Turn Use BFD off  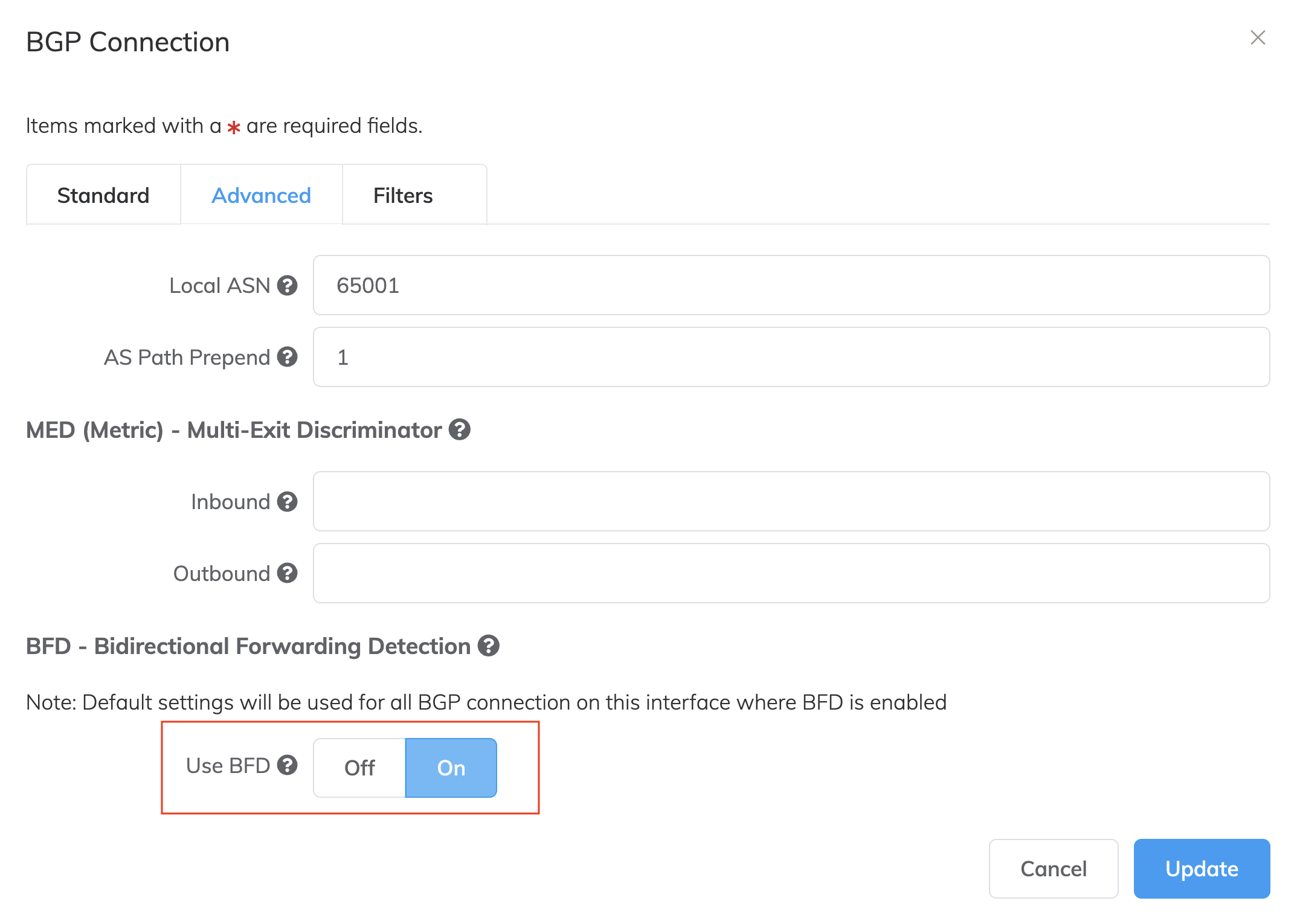tap(359, 768)
